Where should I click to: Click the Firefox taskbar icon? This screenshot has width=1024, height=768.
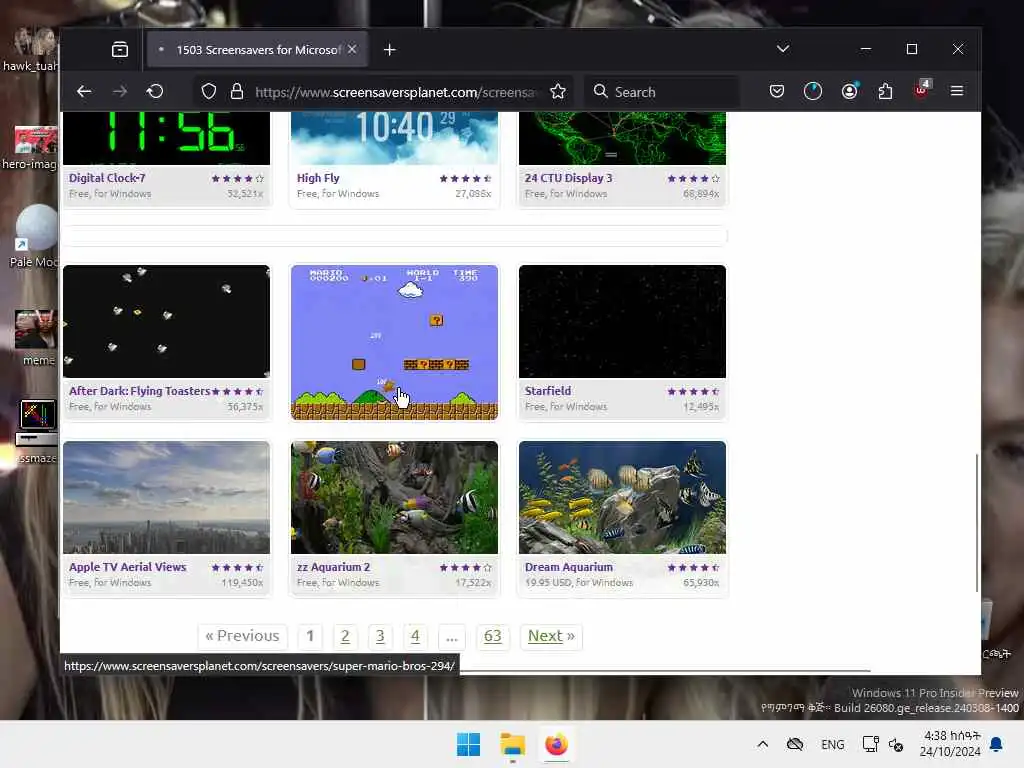click(556, 744)
